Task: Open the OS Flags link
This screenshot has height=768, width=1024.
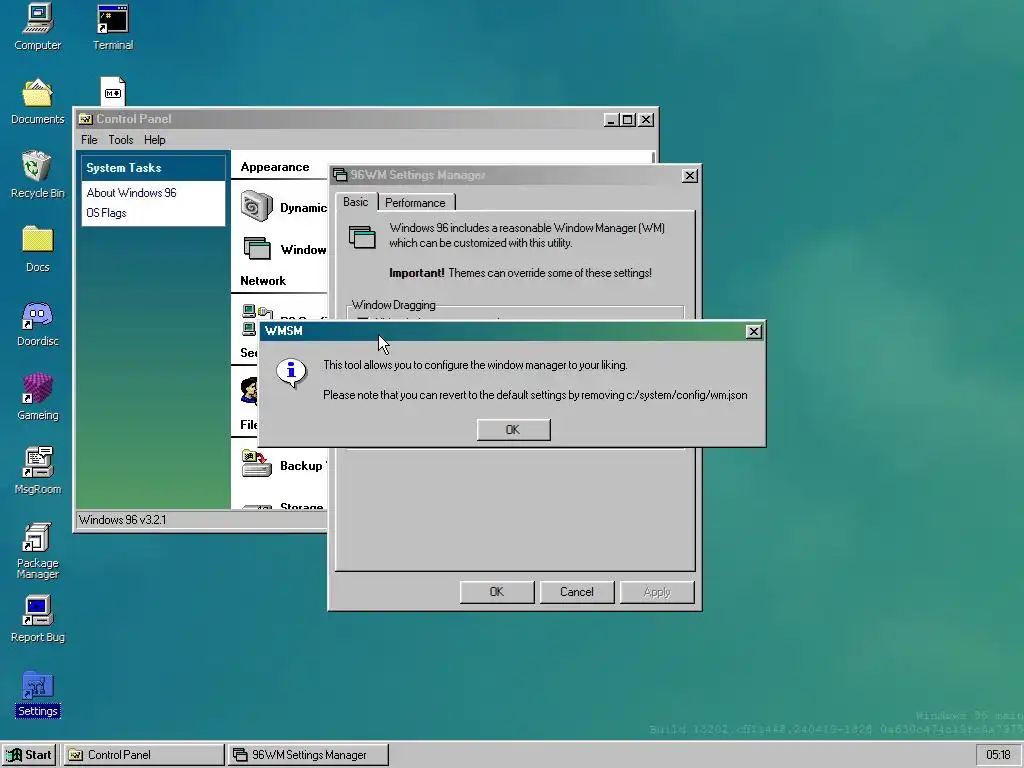Action: pyautogui.click(x=106, y=213)
